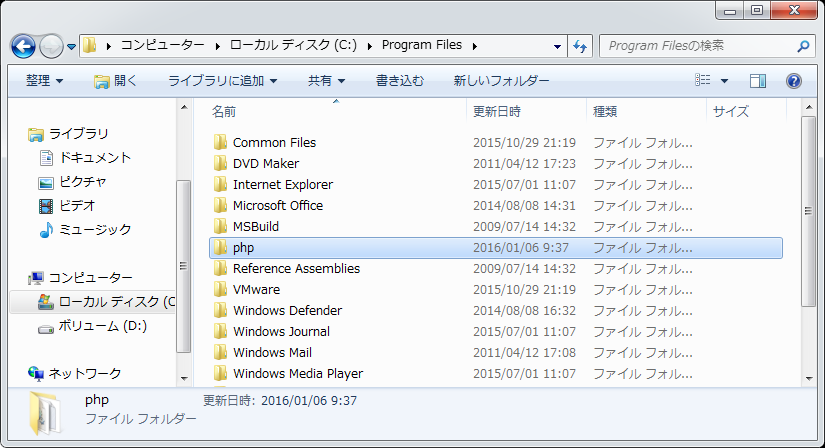Open the 共有 menu

(x=326, y=80)
